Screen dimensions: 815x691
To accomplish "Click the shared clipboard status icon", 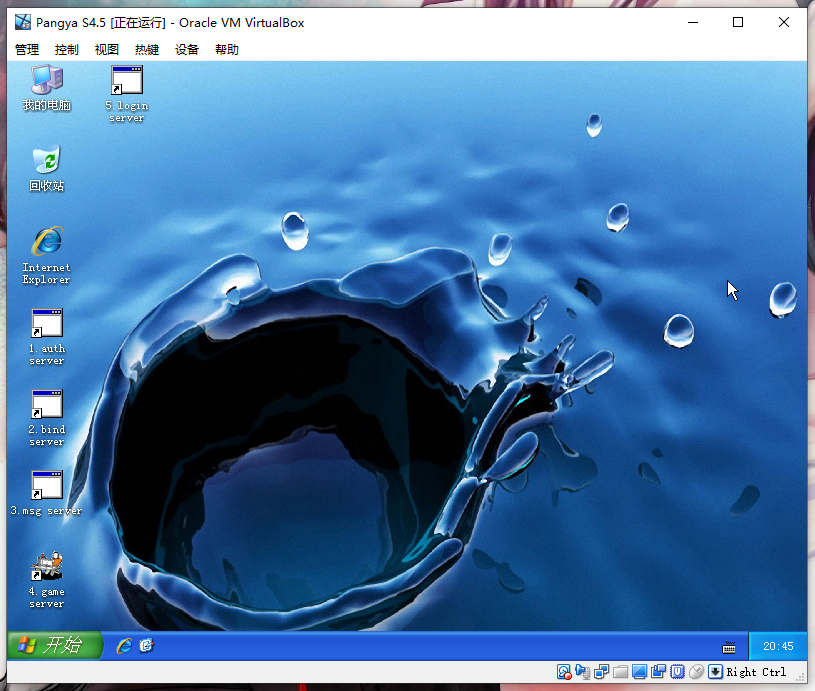I will [x=658, y=672].
